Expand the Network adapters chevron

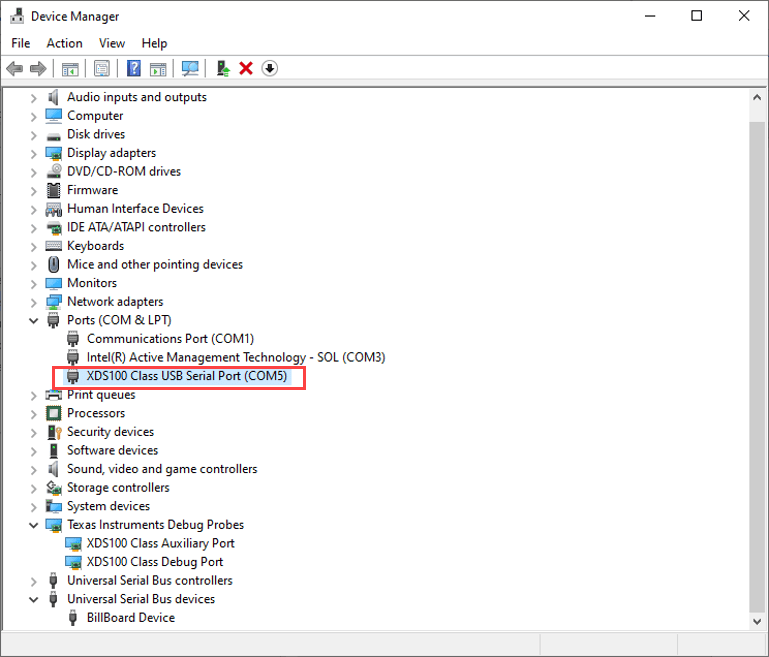point(33,303)
